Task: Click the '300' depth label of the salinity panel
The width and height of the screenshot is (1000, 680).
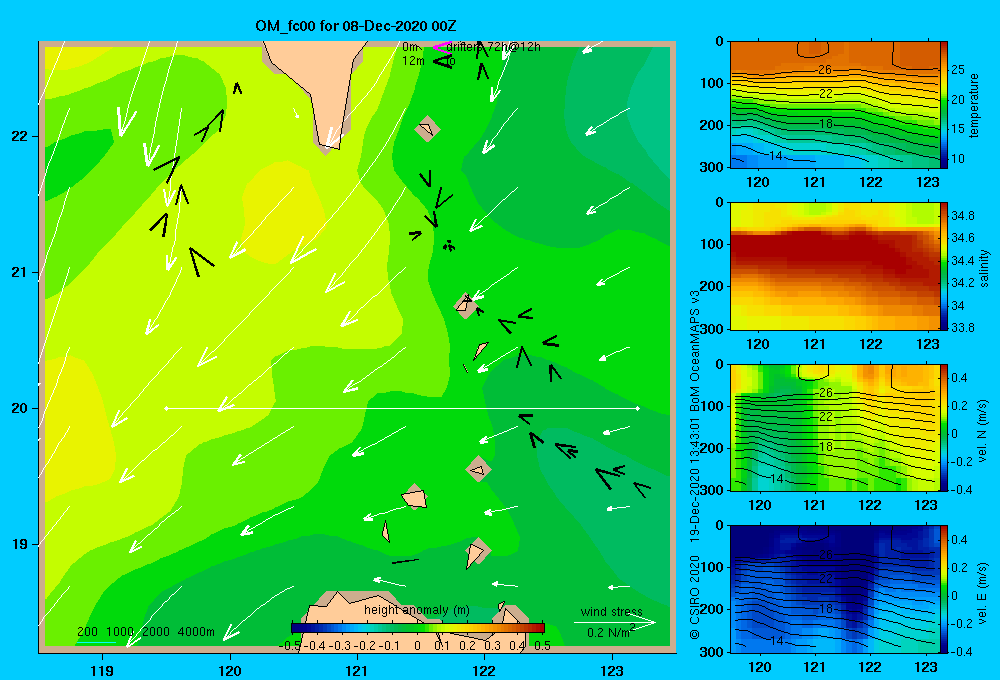Action: 712,329
